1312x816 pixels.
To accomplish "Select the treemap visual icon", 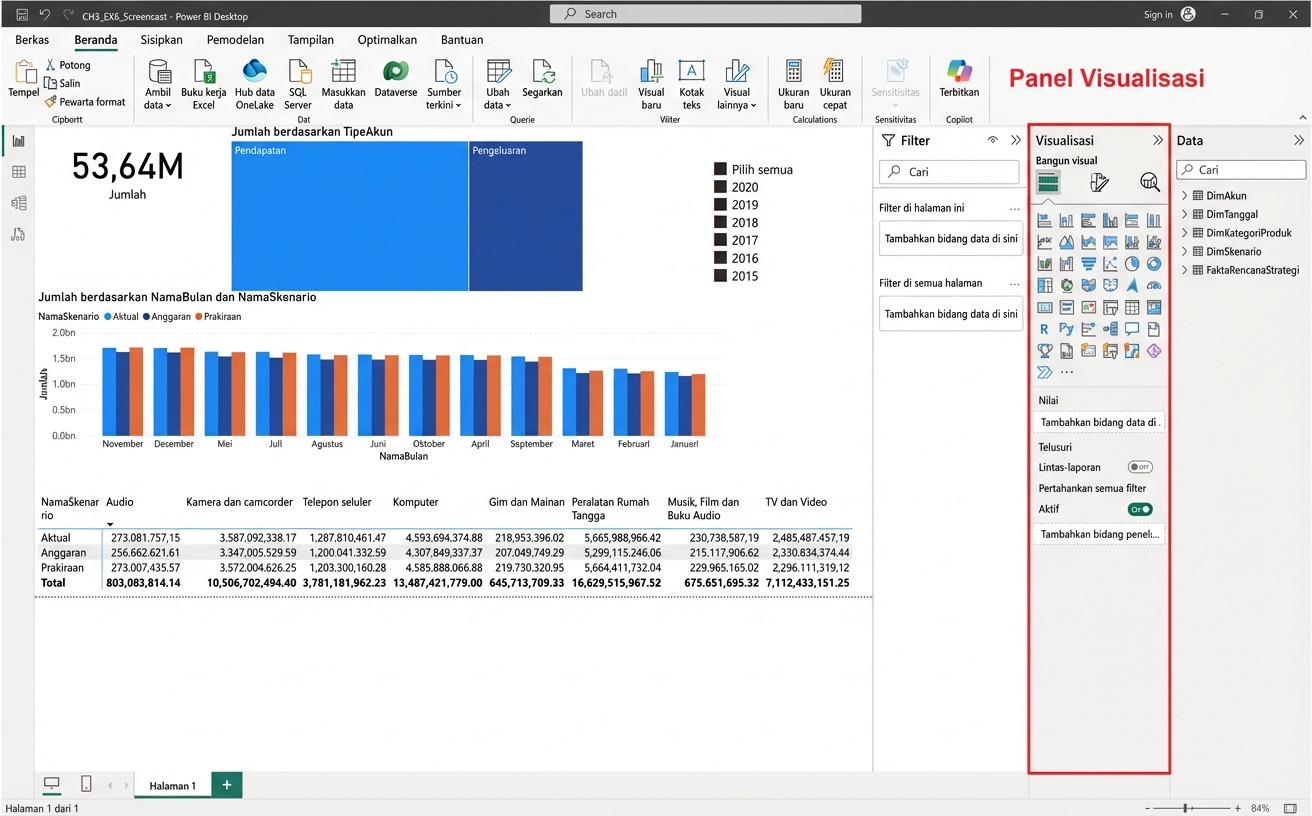I will [x=1045, y=285].
